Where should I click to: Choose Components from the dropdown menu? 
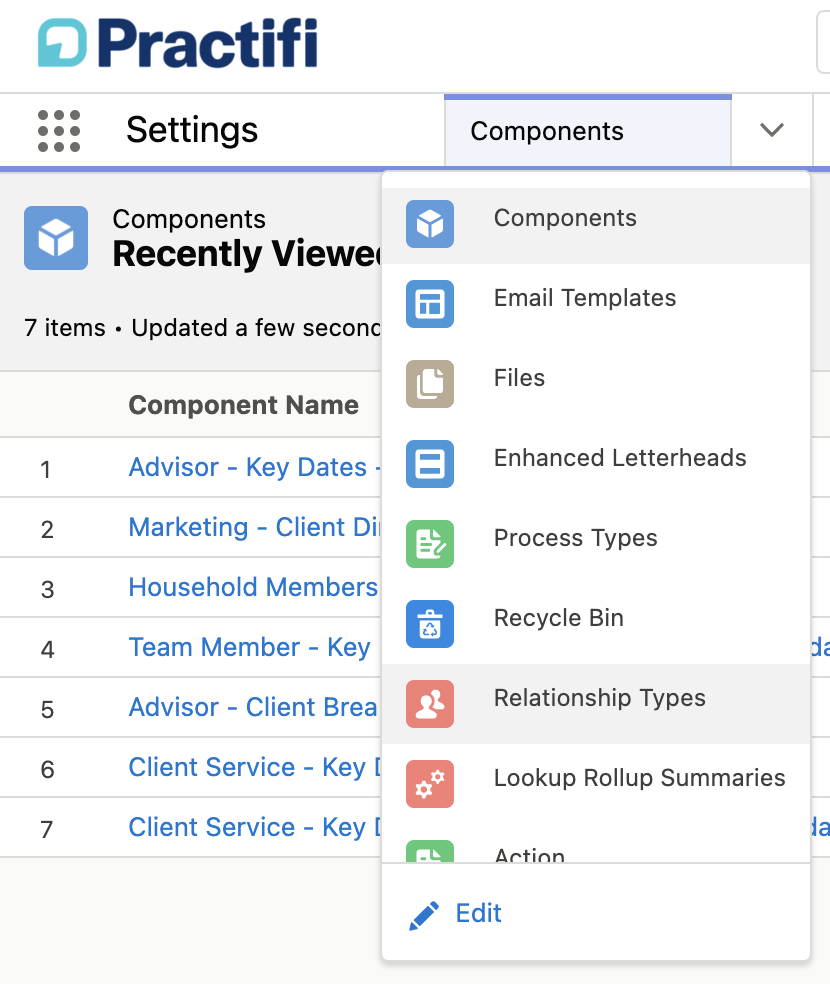point(596,224)
